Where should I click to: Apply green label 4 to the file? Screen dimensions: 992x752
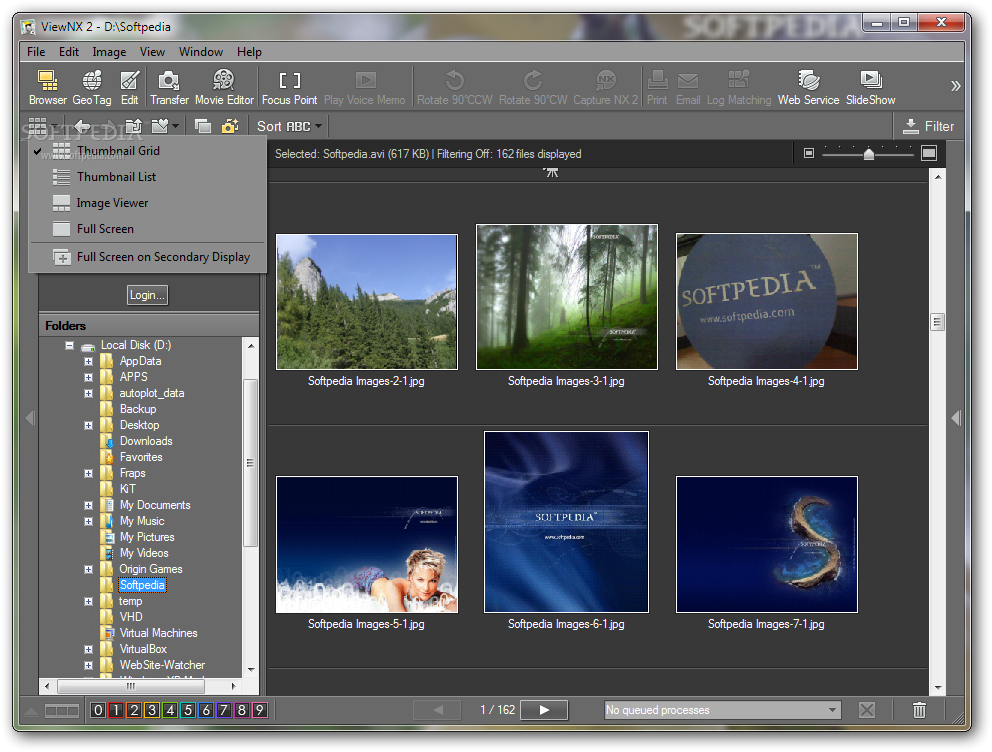[170, 710]
